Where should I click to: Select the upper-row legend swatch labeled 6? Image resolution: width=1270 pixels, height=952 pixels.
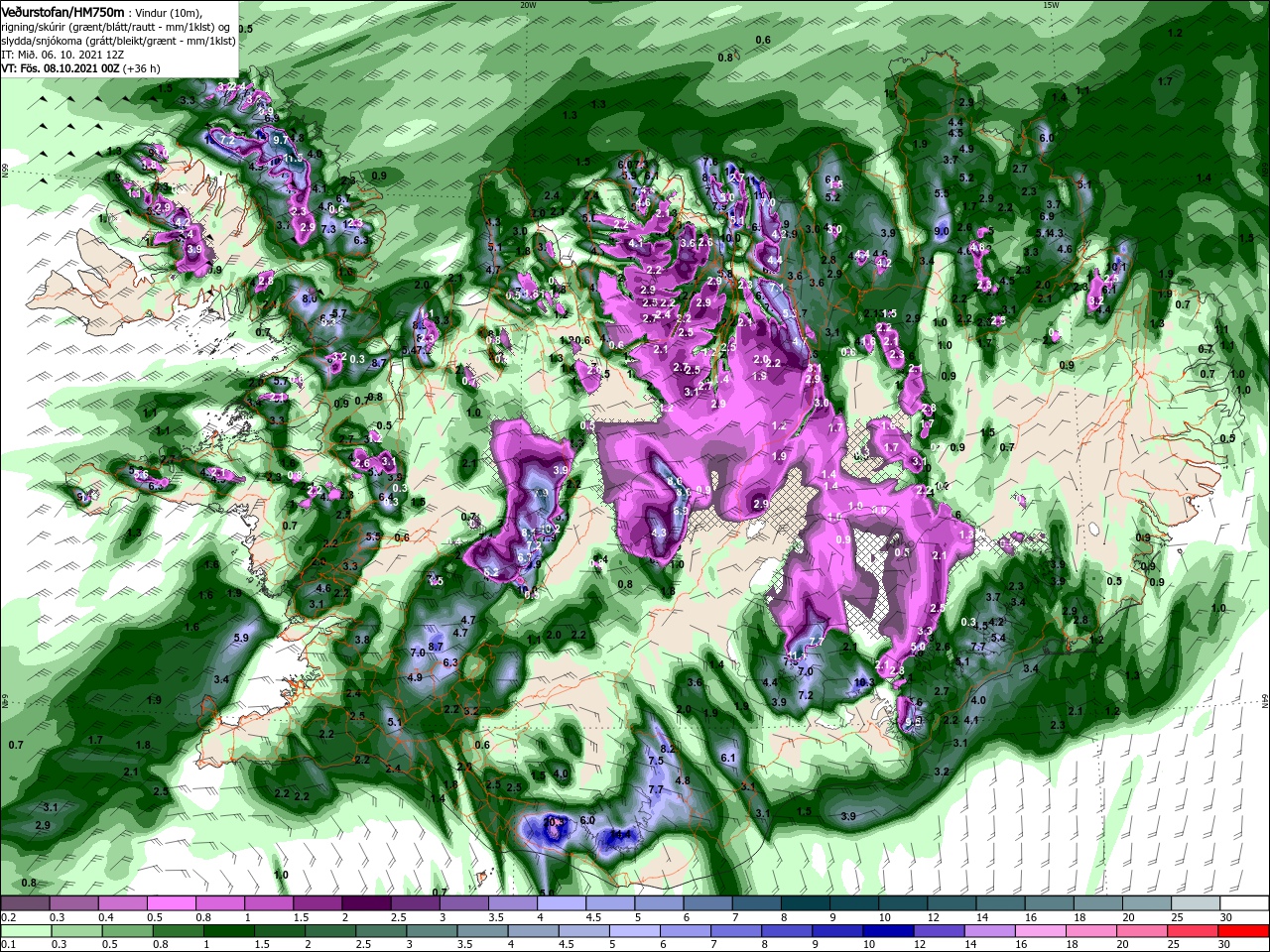707,903
